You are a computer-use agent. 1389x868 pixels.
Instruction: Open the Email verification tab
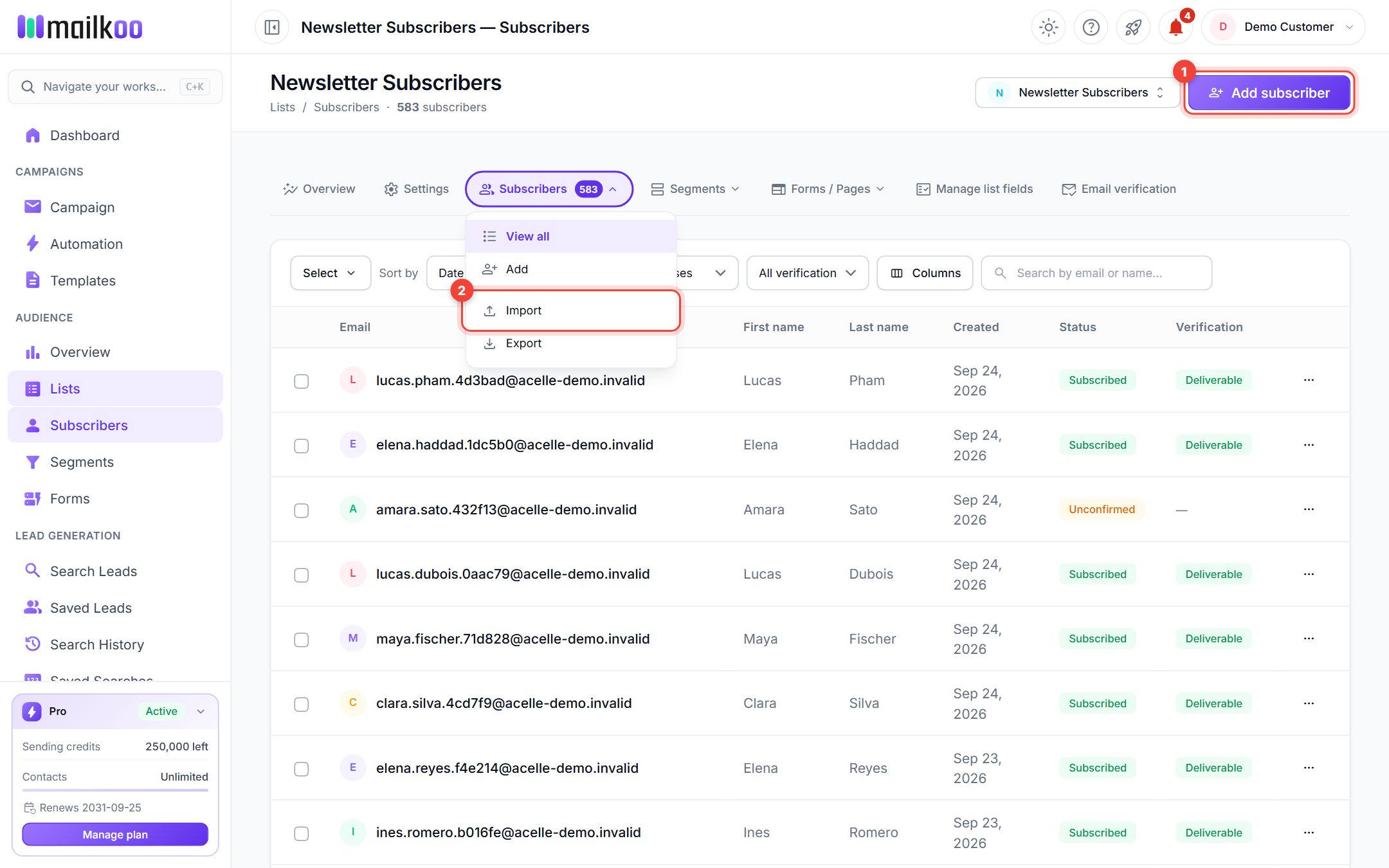(1119, 189)
